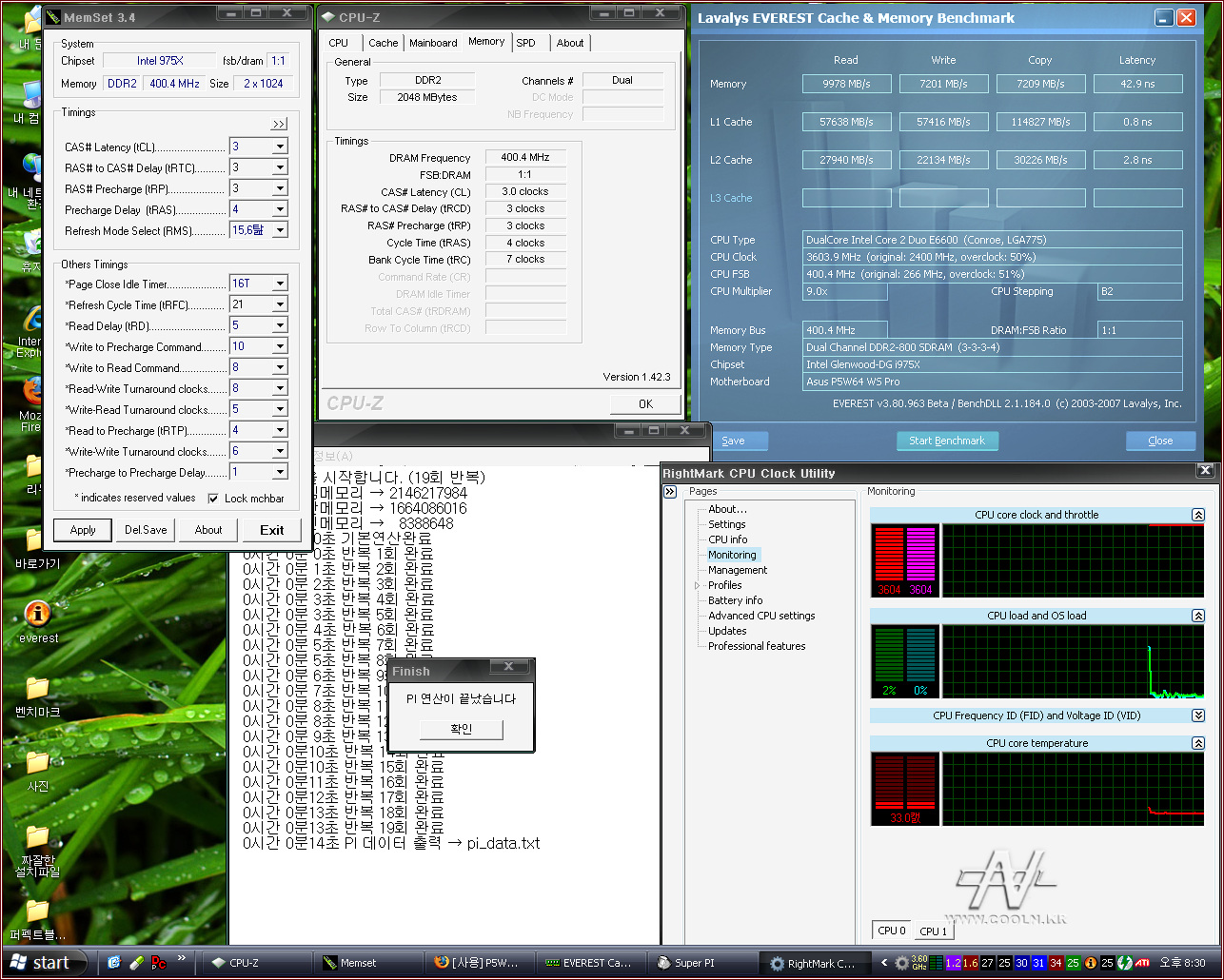This screenshot has height=980, width=1224.
Task: Open the Read Delay (tRD) dropdown
Action: click(x=280, y=325)
